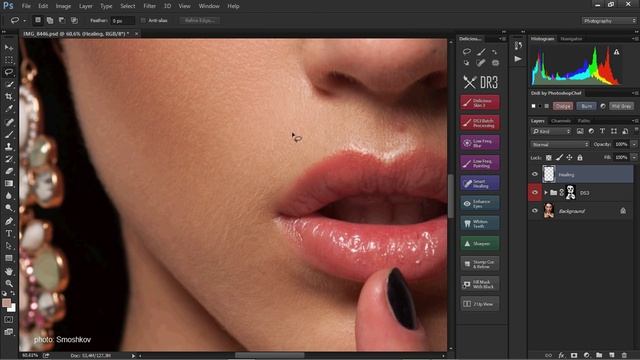Open layer style fx menu

coord(561,355)
